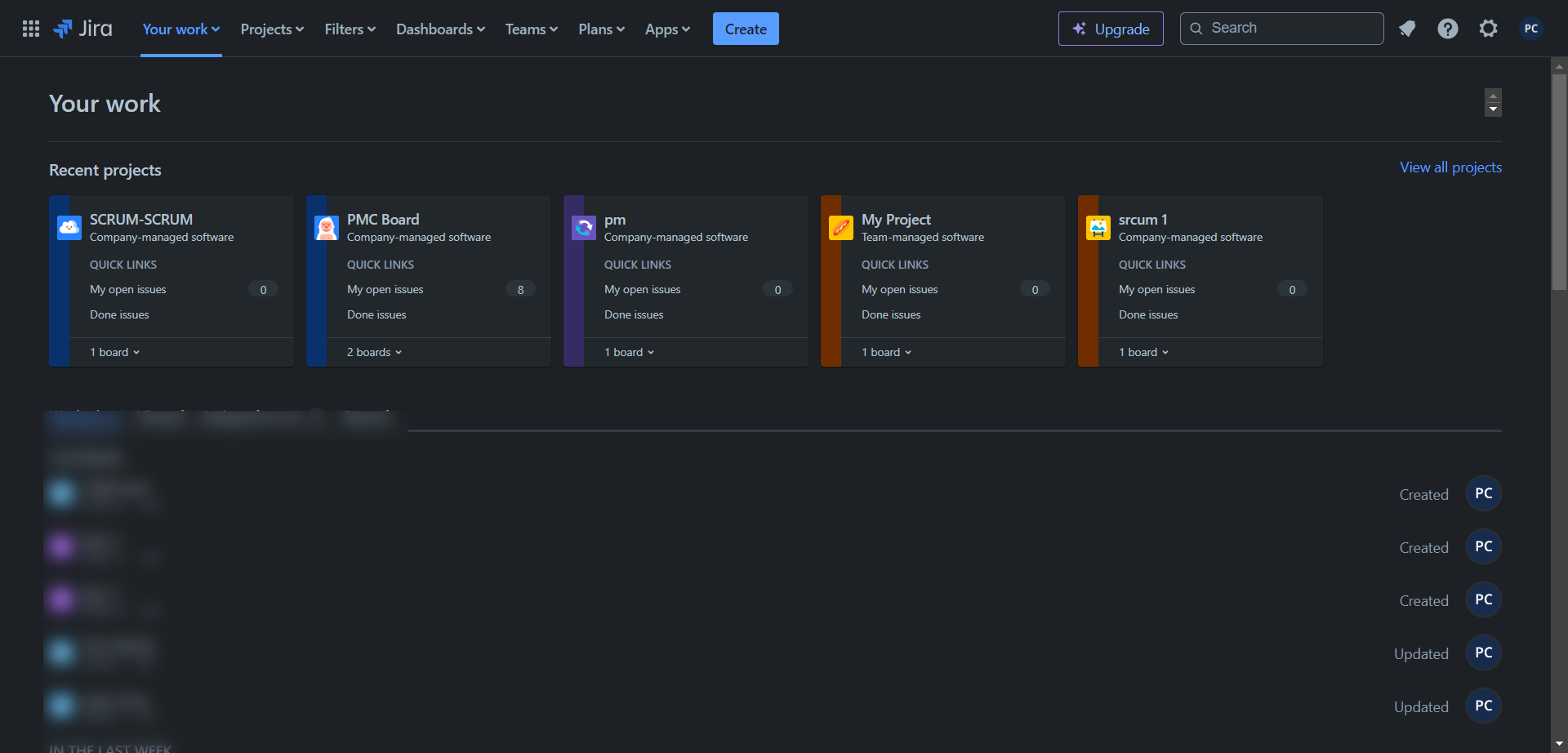The image size is (1568, 753).
Task: Open View all projects link
Action: [1450, 167]
